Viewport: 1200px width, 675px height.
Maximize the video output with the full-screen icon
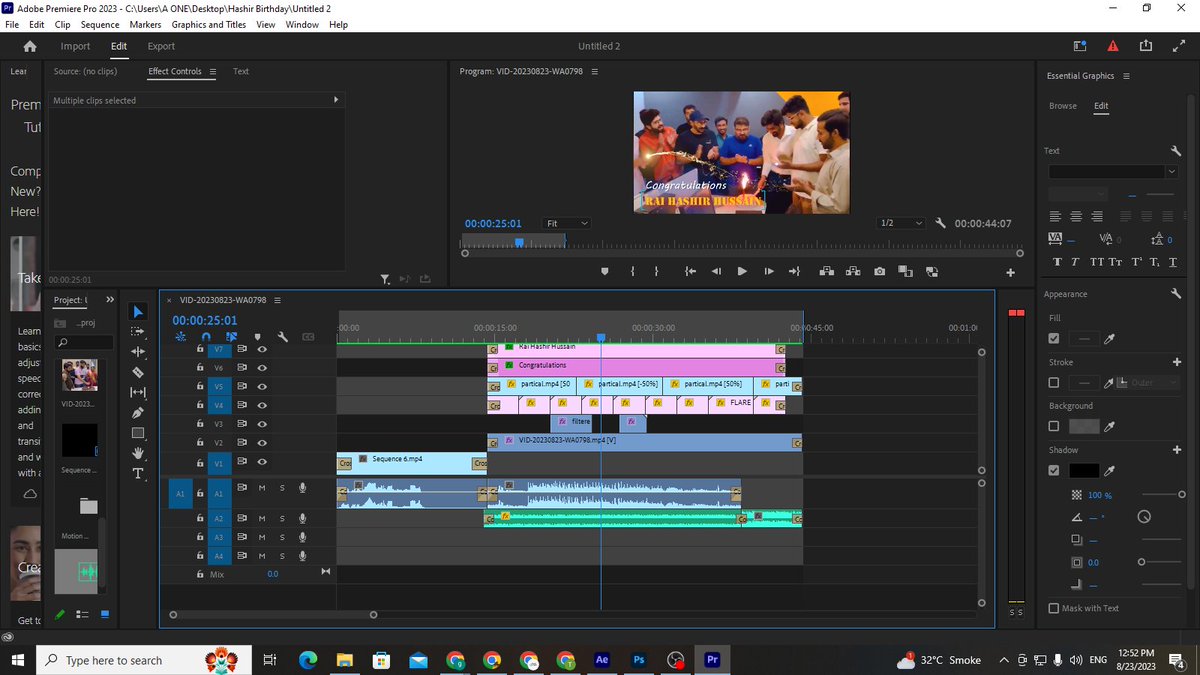click(x=1177, y=46)
